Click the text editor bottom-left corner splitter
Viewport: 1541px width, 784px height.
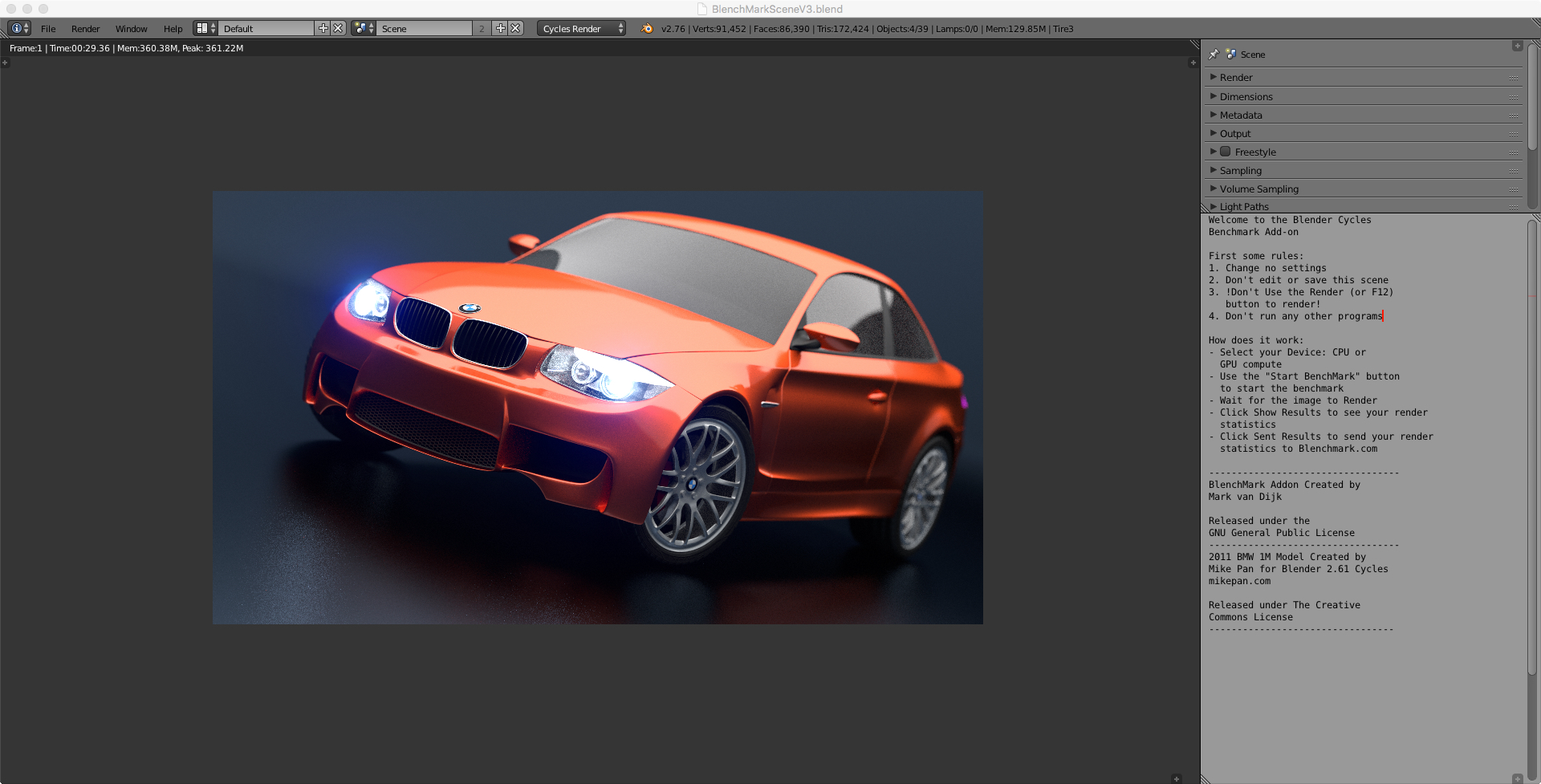(1206, 778)
